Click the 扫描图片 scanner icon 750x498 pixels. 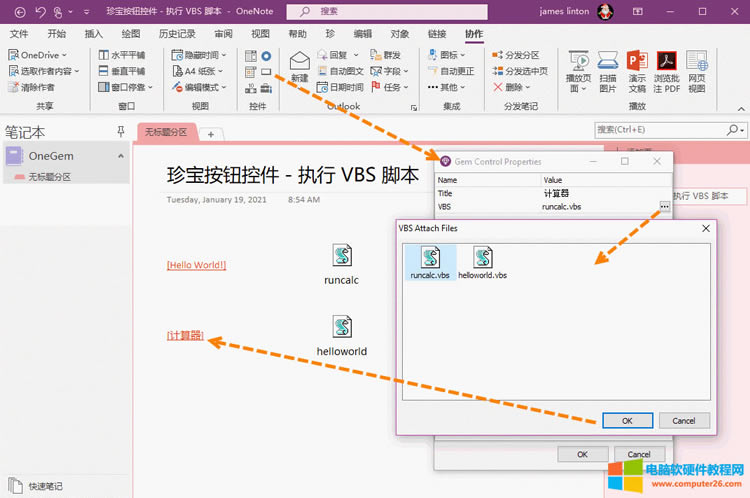click(608, 70)
